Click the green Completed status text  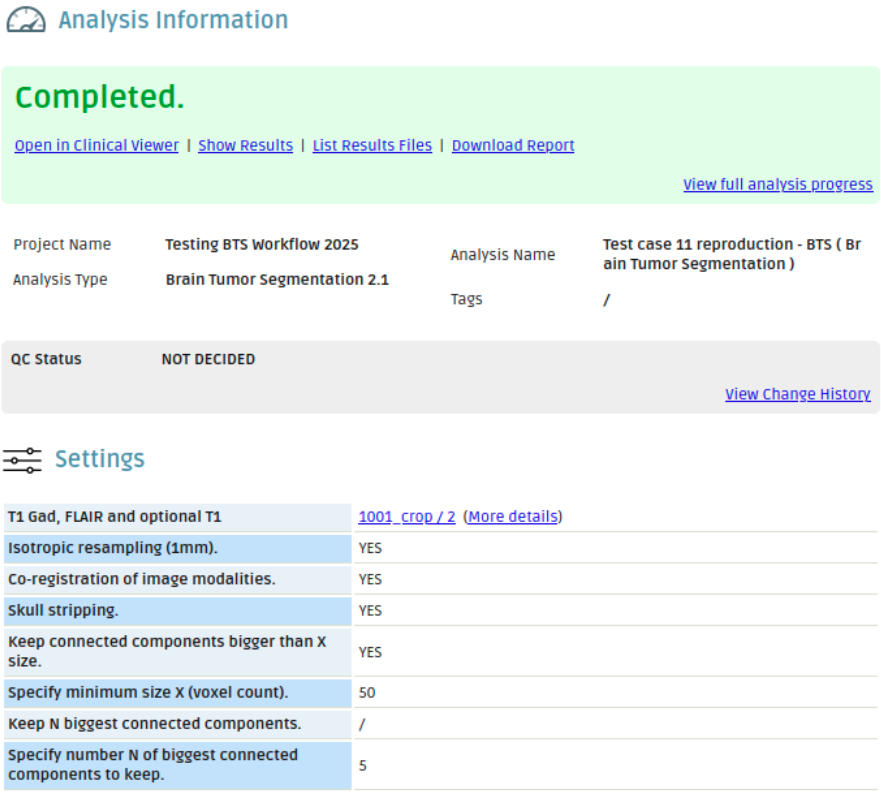[x=100, y=98]
